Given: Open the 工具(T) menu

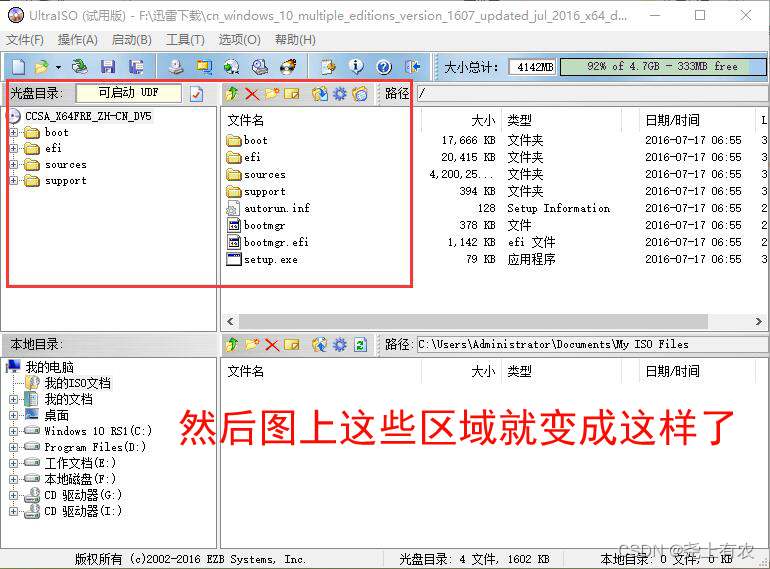Looking at the screenshot, I should click(x=185, y=40).
